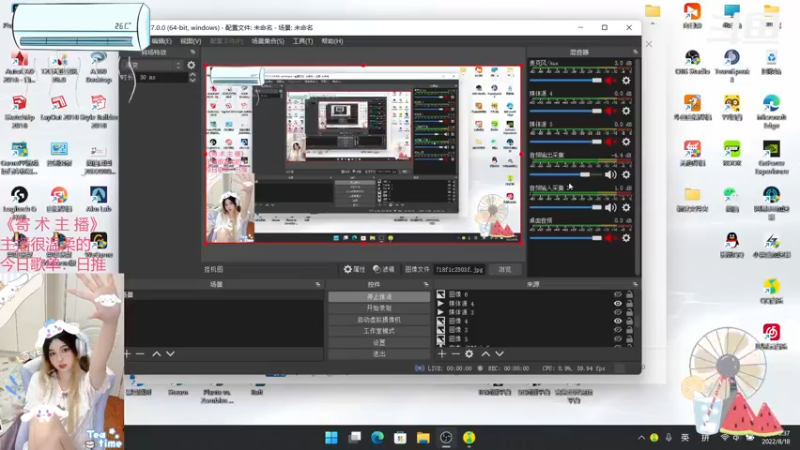
Task: Open the 帮助(H) menu
Action: (x=332, y=41)
